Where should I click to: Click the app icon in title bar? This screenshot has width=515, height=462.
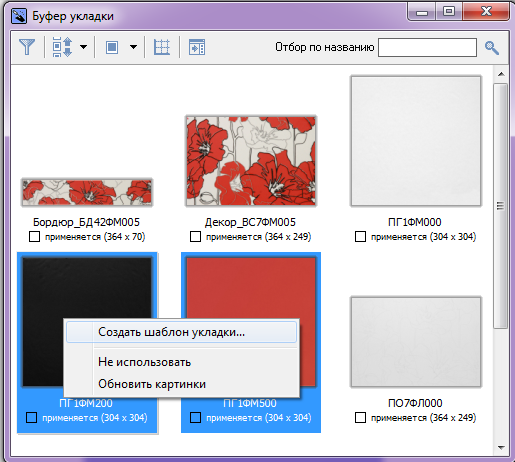pyautogui.click(x=19, y=16)
